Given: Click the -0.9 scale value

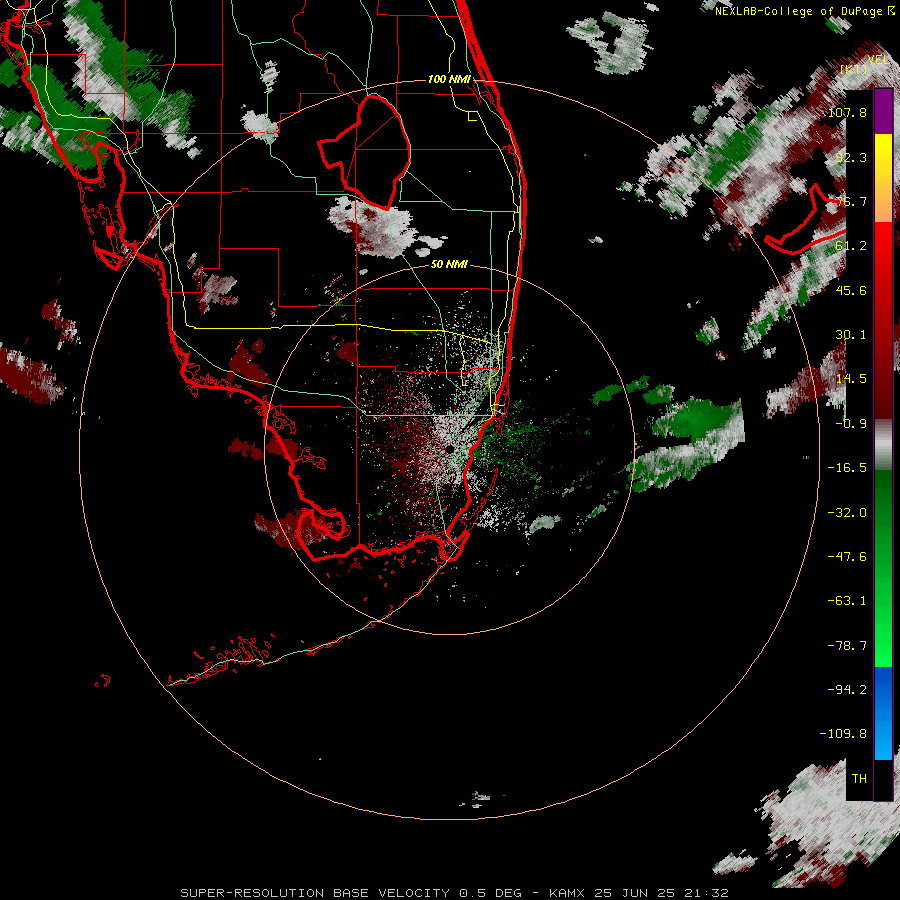Looking at the screenshot, I should (851, 424).
